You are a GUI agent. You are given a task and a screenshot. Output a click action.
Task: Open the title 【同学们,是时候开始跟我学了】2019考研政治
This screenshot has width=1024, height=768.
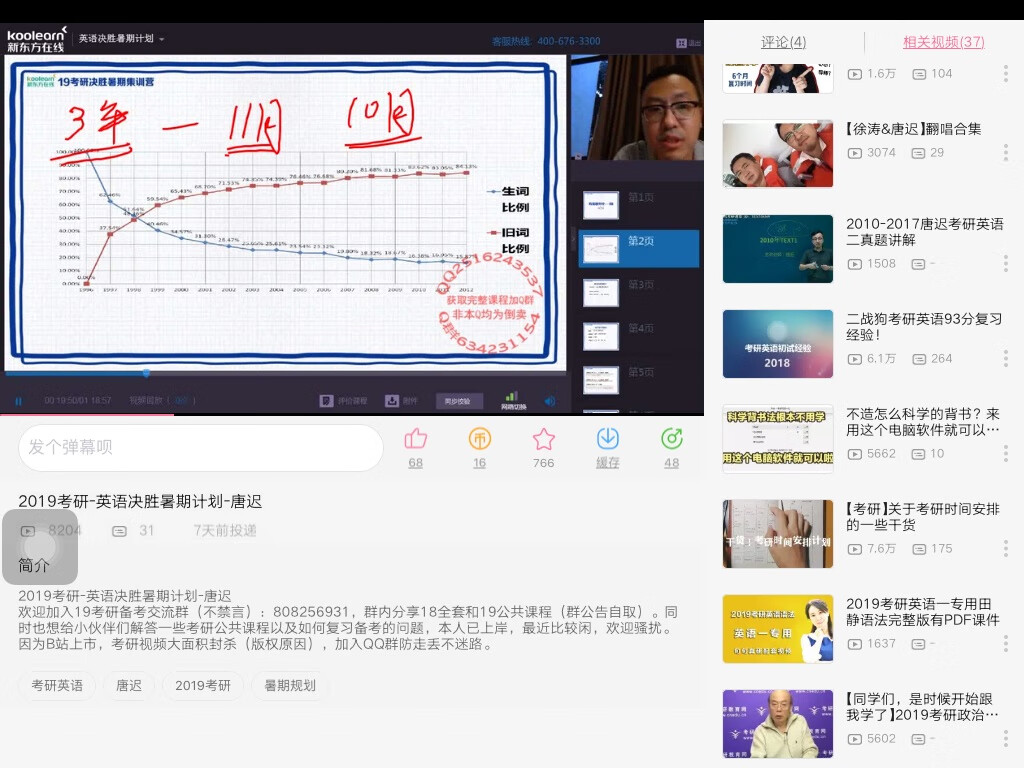point(922,707)
